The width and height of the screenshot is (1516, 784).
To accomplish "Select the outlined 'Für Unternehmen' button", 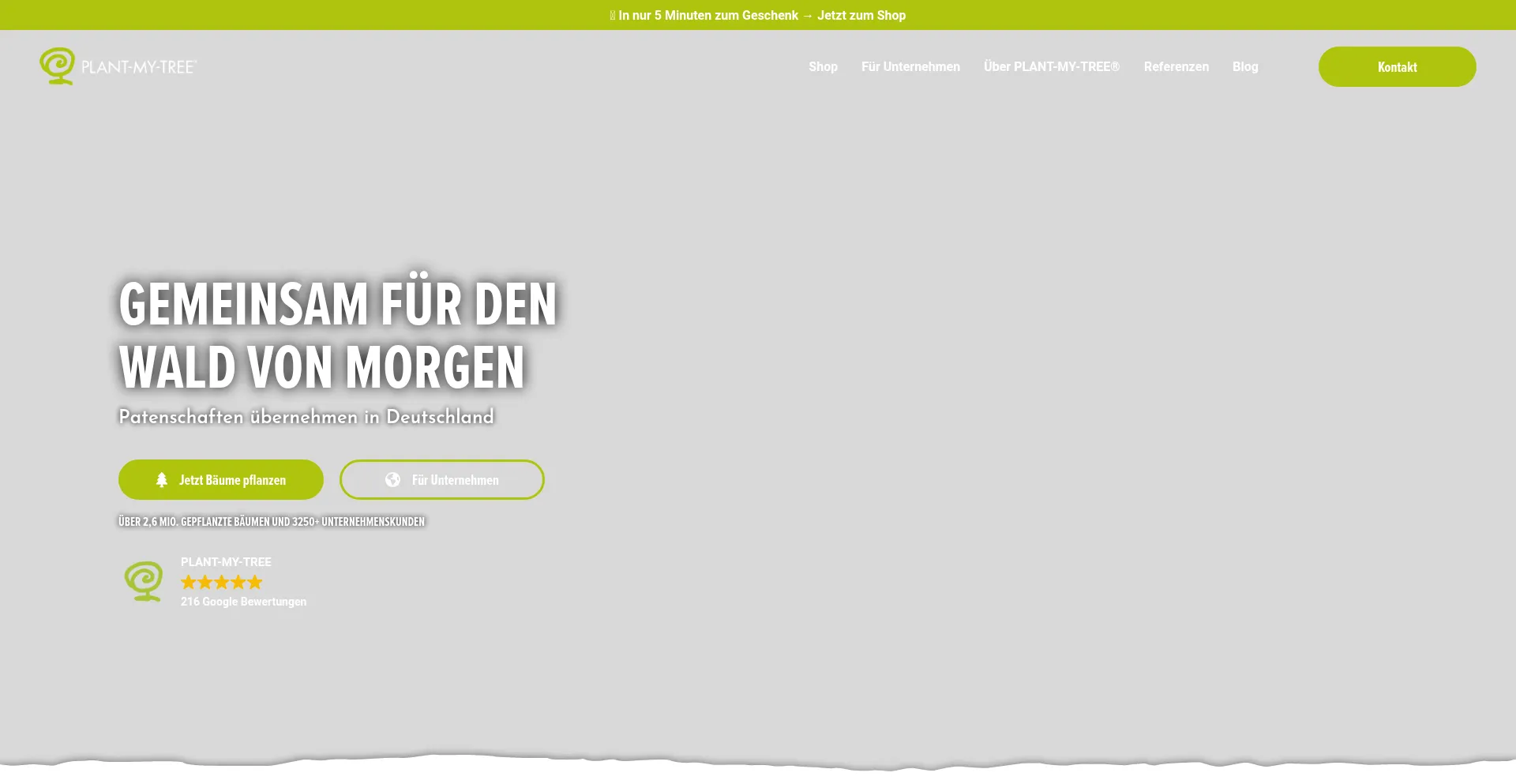I will pyautogui.click(x=441, y=479).
